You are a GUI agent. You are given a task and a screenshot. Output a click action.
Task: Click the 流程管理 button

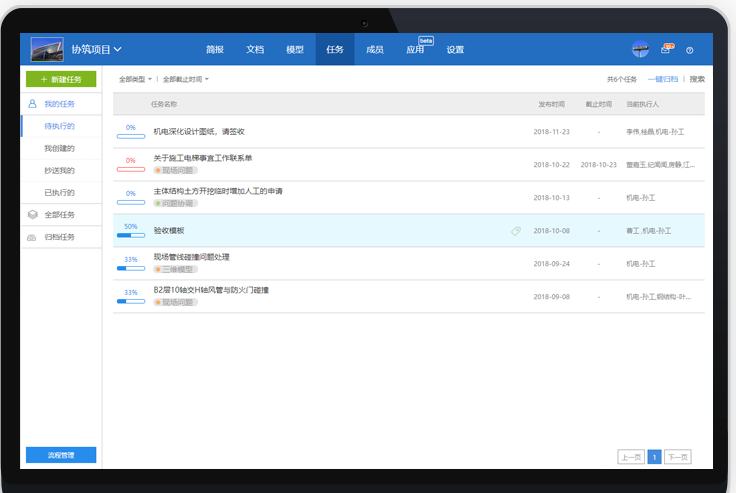[x=61, y=455]
